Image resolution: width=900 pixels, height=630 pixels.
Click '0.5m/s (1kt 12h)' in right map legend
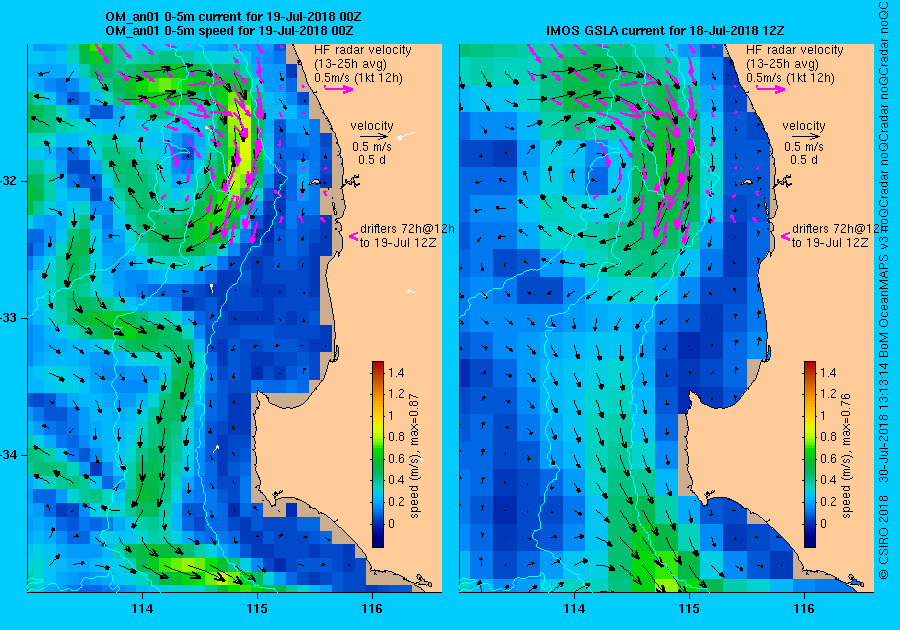coord(790,77)
